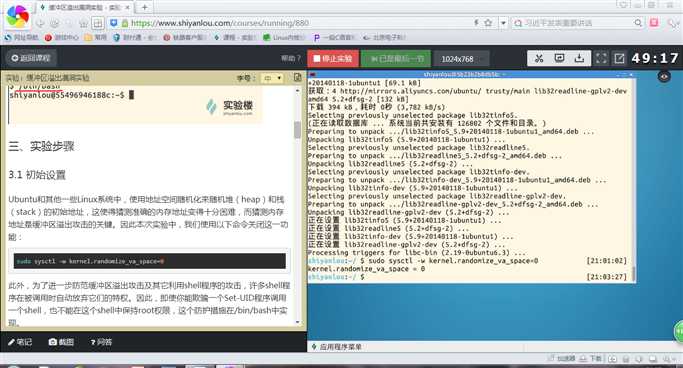Open the purple P bookmark
Viewport: 683px width, 368px height.
334,37
